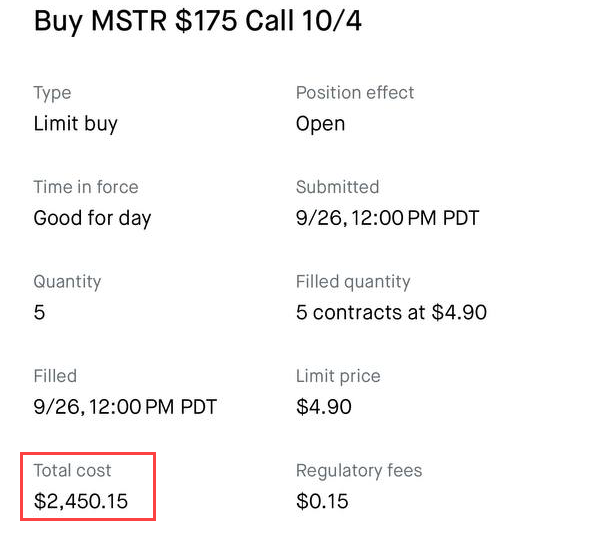
Task: Click the $4.90 limit price value
Action: 324,407
